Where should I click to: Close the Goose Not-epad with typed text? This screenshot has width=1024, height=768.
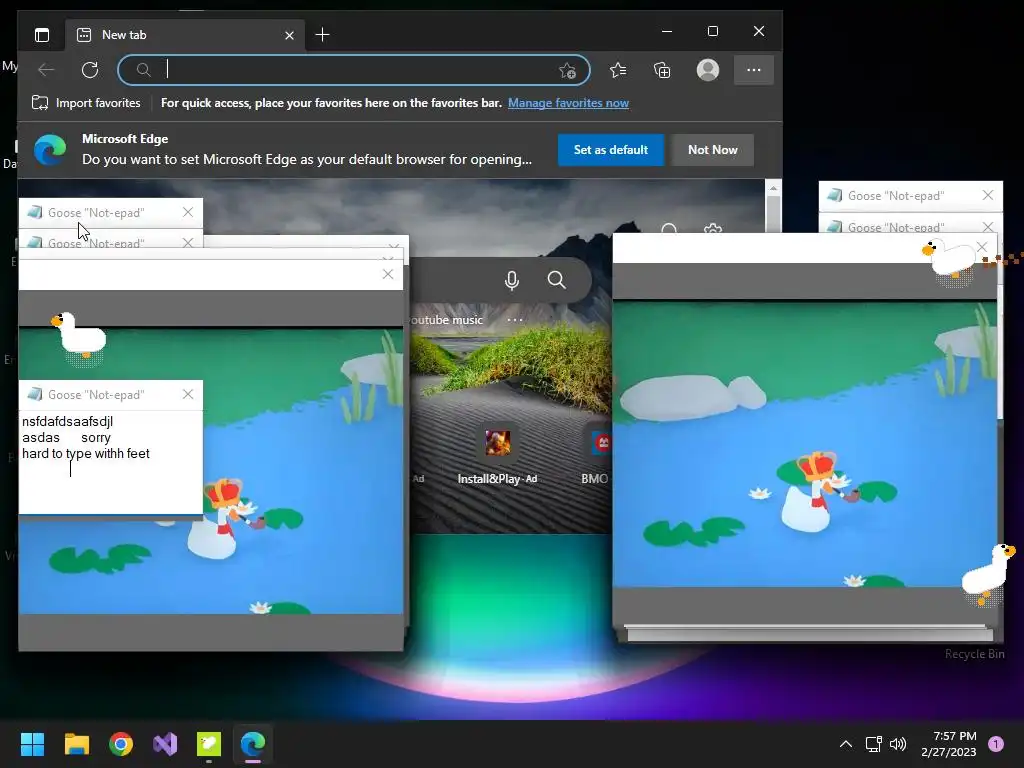(188, 394)
